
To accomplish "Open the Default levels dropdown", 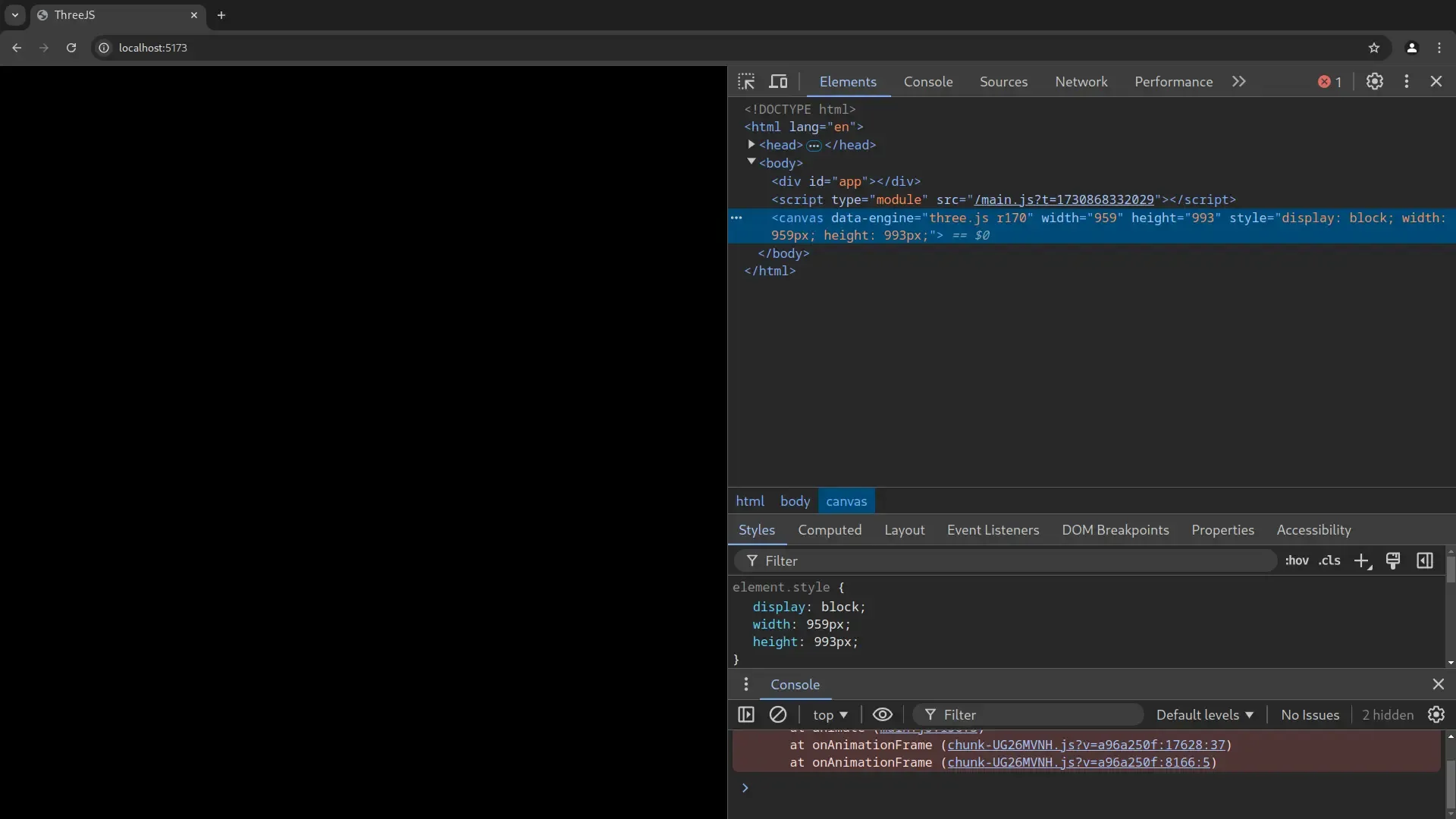I will pos(1204,714).
